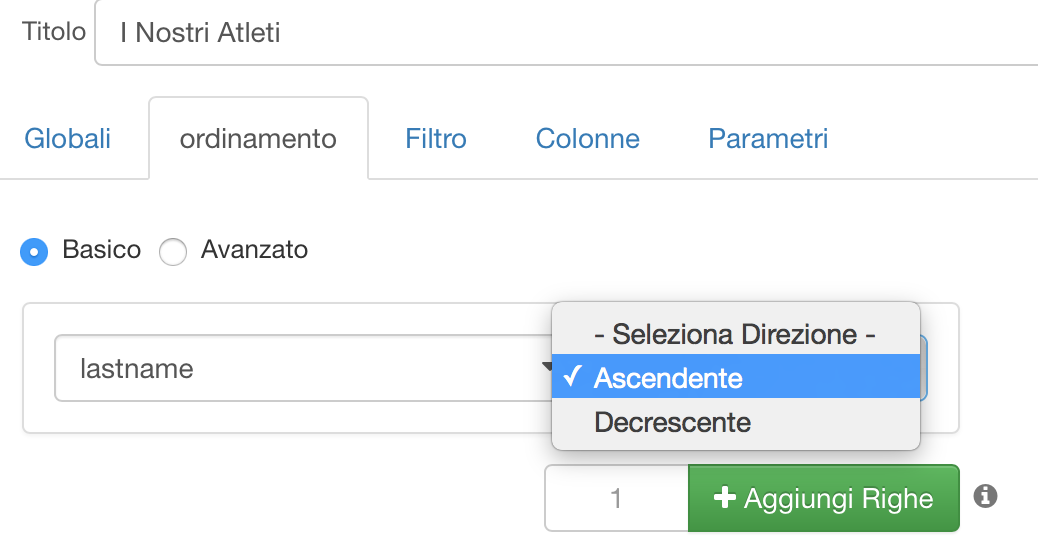1038x558 pixels.
Task: Open the Colonne tab
Action: [587, 139]
